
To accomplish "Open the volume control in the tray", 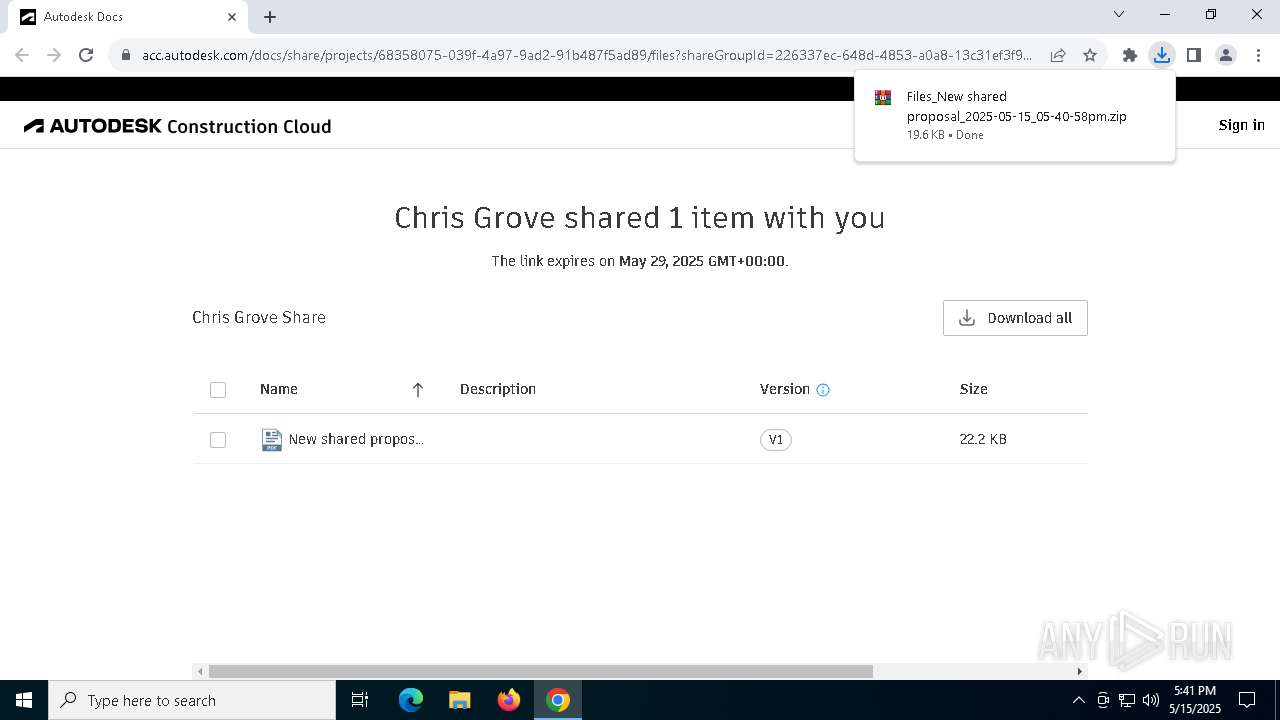I will pyautogui.click(x=1151, y=700).
